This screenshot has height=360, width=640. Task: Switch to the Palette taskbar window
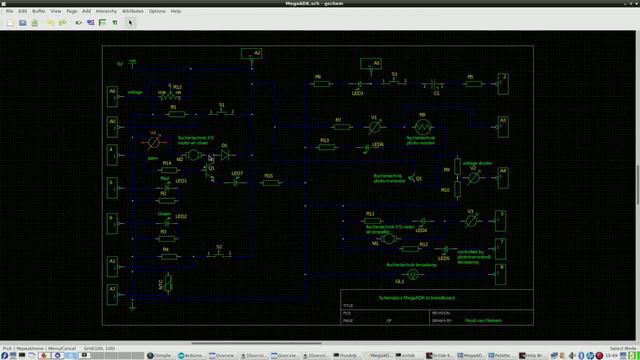point(502,356)
